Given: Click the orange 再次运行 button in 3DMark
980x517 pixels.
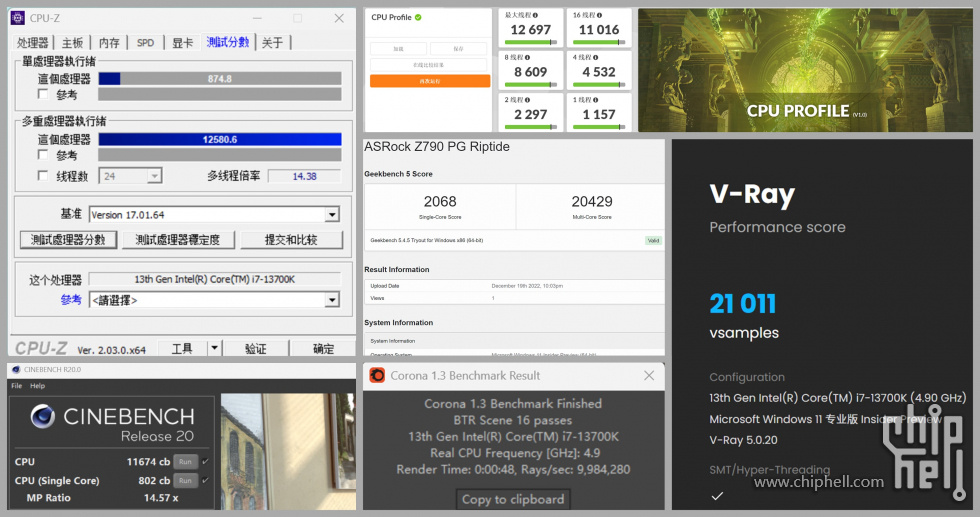Looking at the screenshot, I should click(x=430, y=81).
